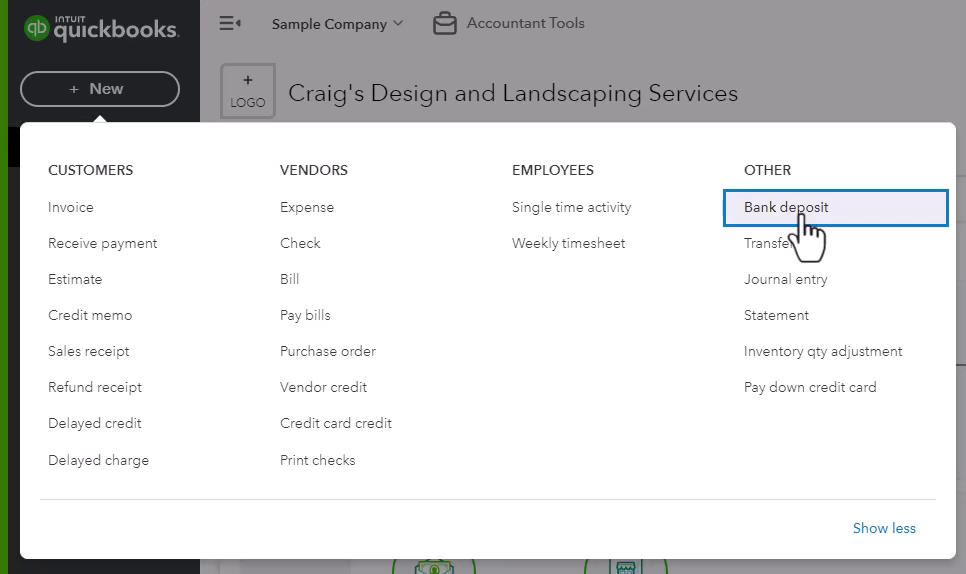Select Statement under Other
Viewport: 966px width, 574px height.
pos(776,315)
